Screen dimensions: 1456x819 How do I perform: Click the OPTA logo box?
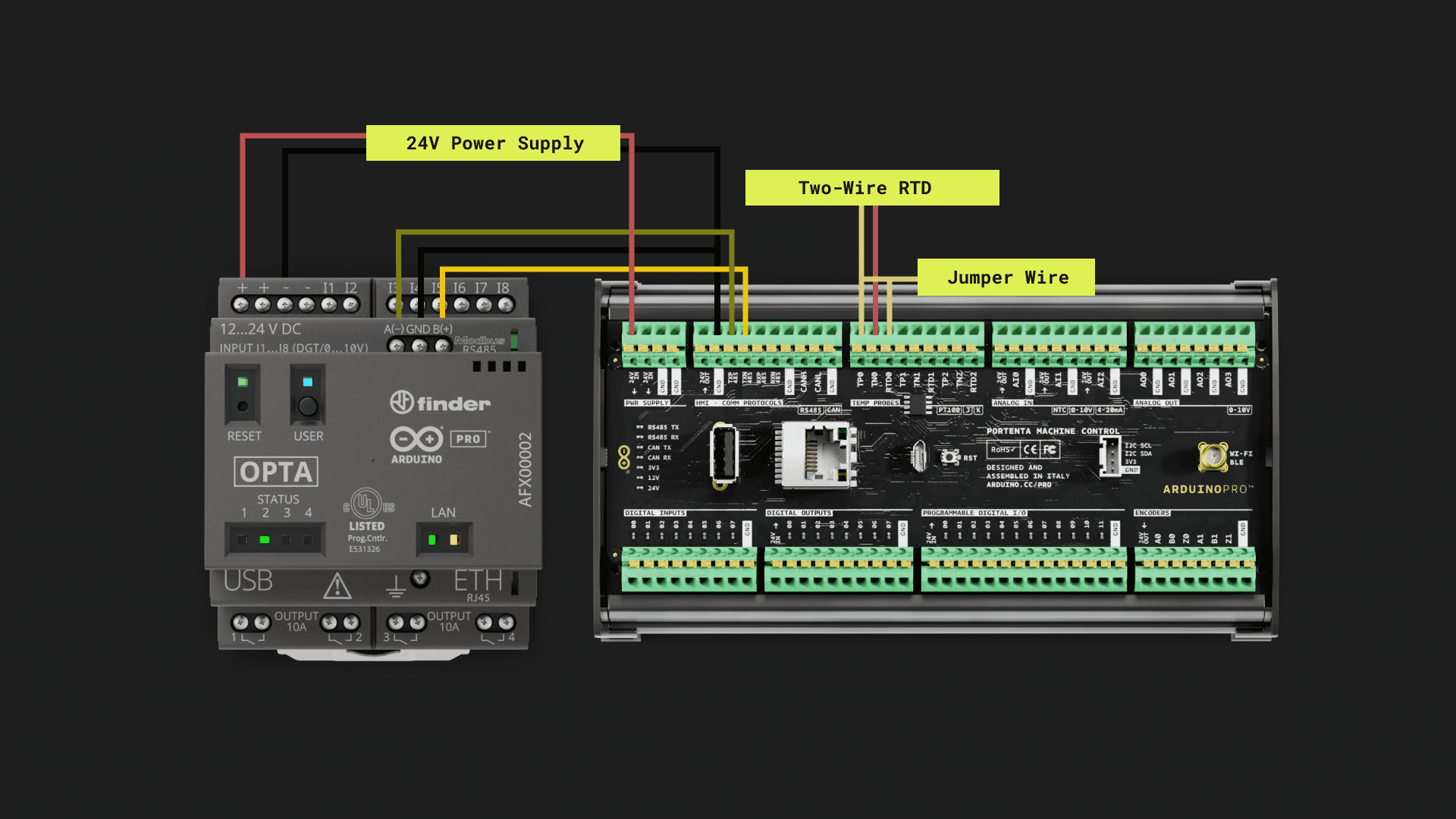276,472
